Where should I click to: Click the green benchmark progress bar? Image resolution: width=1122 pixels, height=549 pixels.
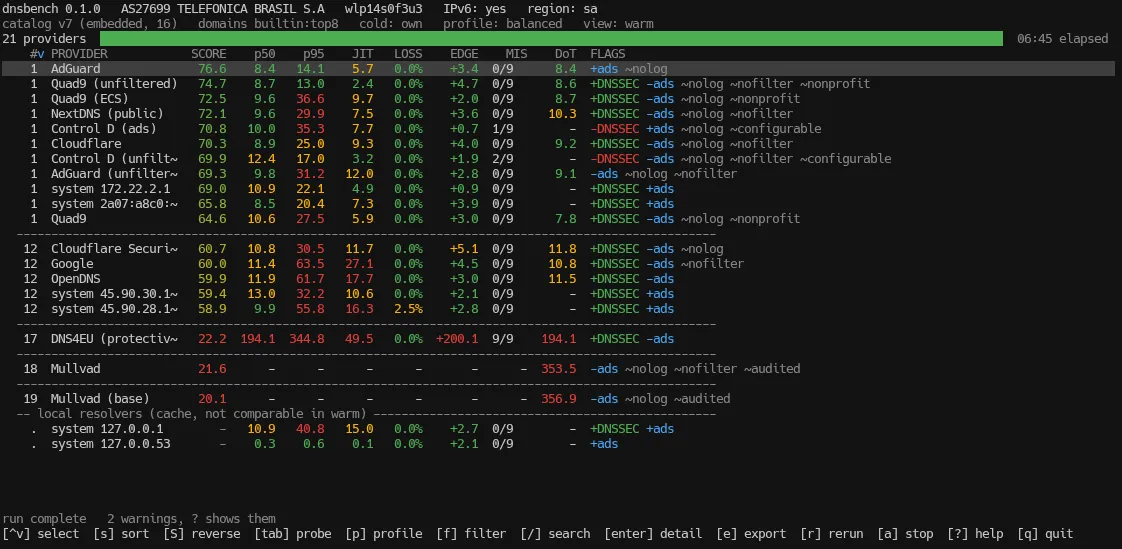[552, 39]
